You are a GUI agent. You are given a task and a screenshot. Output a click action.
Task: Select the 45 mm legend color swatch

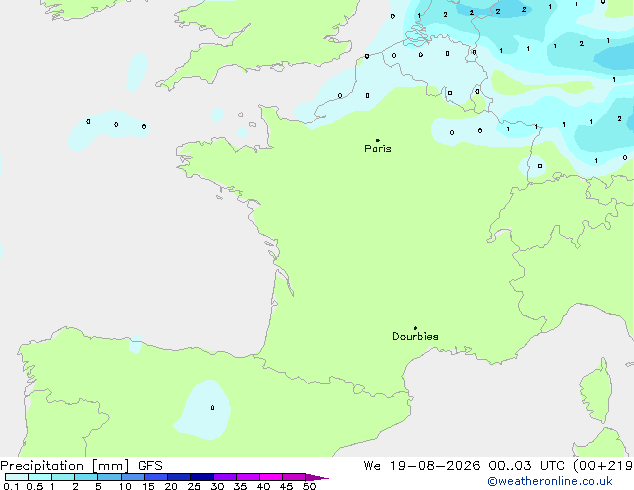pos(294,477)
